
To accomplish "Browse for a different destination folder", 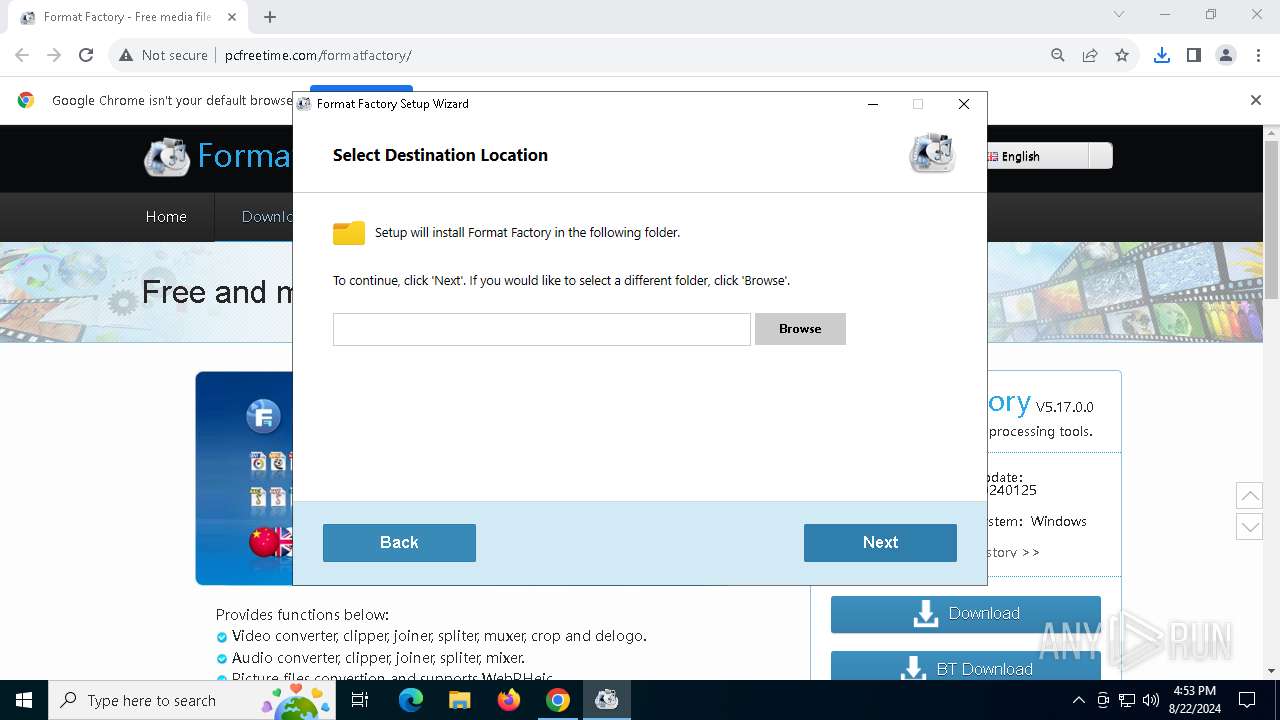I will [x=800, y=329].
